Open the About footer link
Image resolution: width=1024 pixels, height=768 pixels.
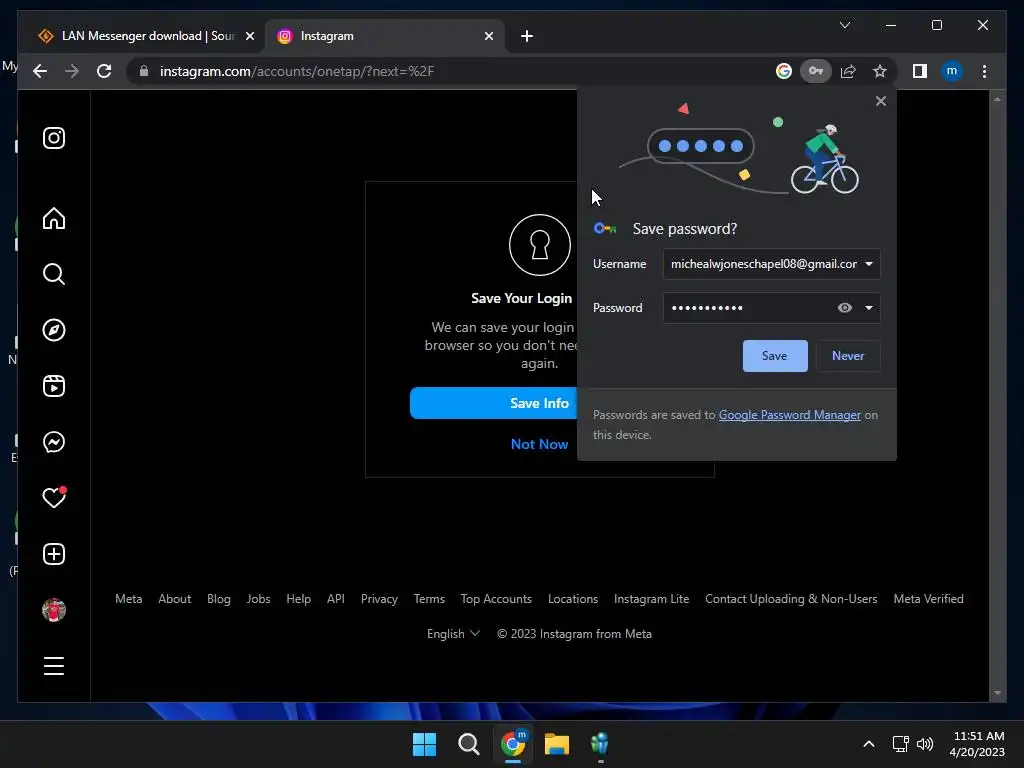click(174, 599)
